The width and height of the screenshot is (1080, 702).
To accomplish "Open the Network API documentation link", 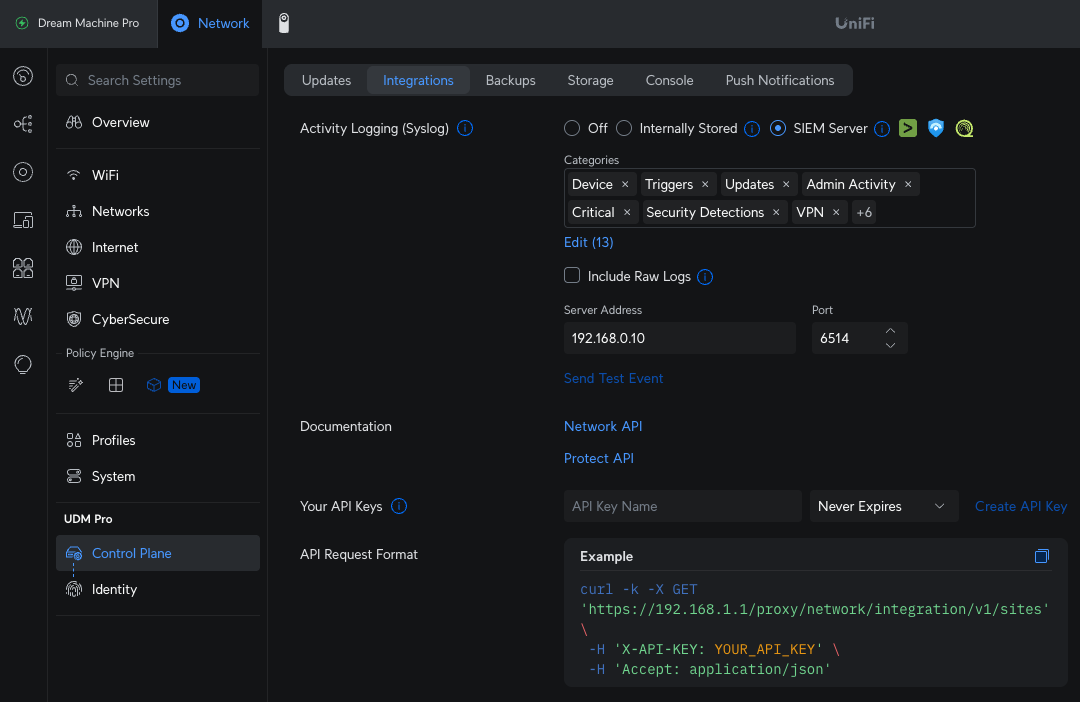I will 603,426.
